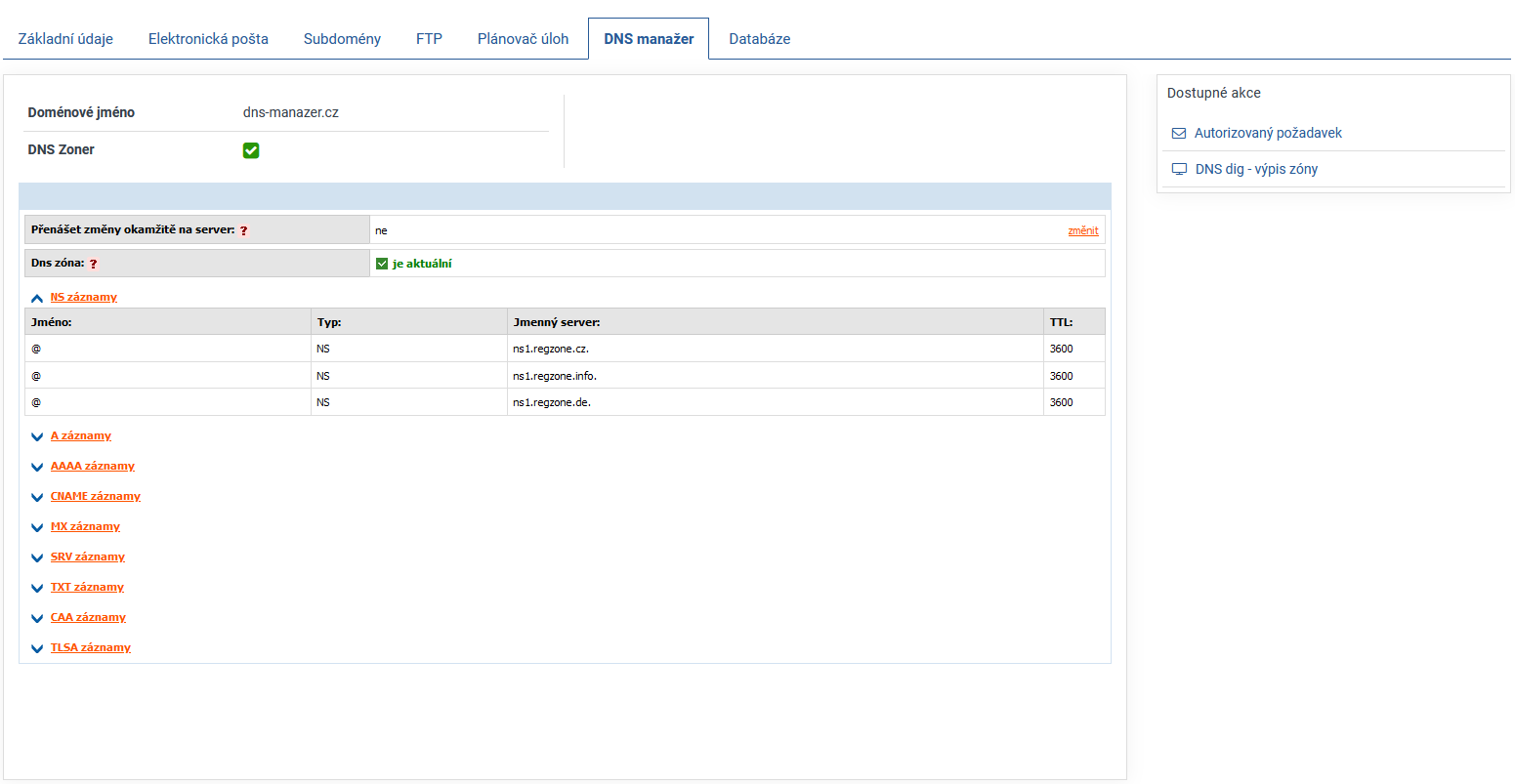Switch to the Základní údaje tab
Viewport: 1515px width, 784px height.
[65, 39]
